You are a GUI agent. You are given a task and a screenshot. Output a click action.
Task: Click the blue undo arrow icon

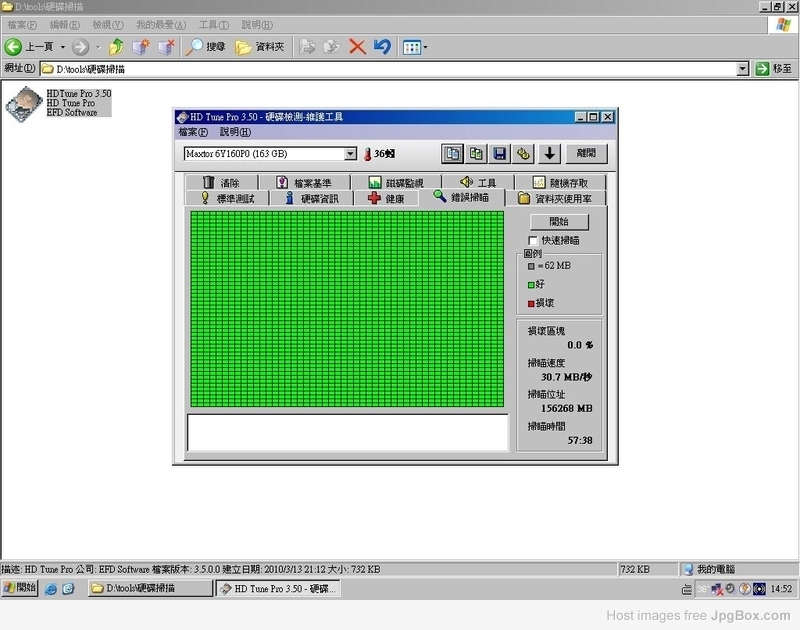(382, 47)
